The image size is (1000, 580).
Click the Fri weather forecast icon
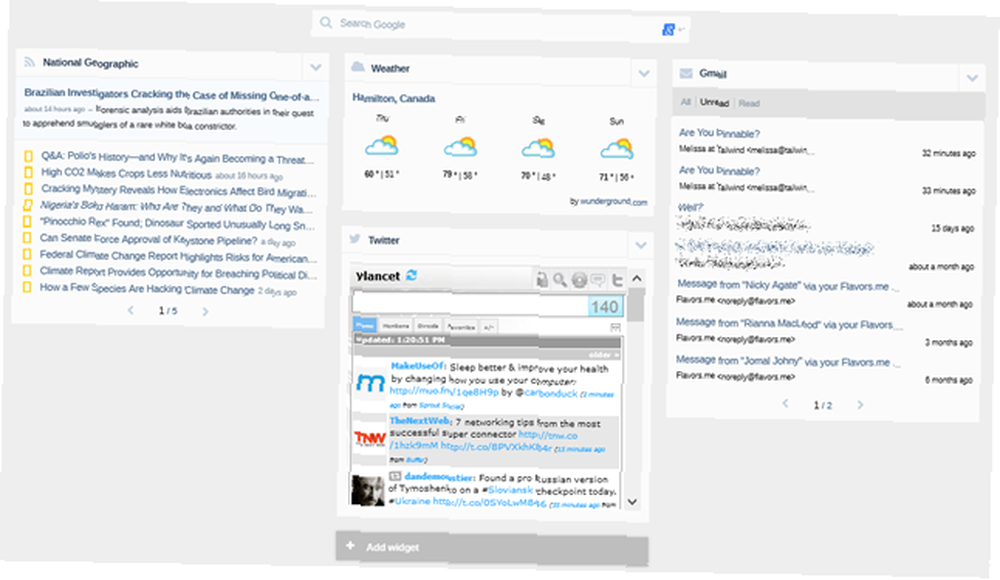(460, 147)
